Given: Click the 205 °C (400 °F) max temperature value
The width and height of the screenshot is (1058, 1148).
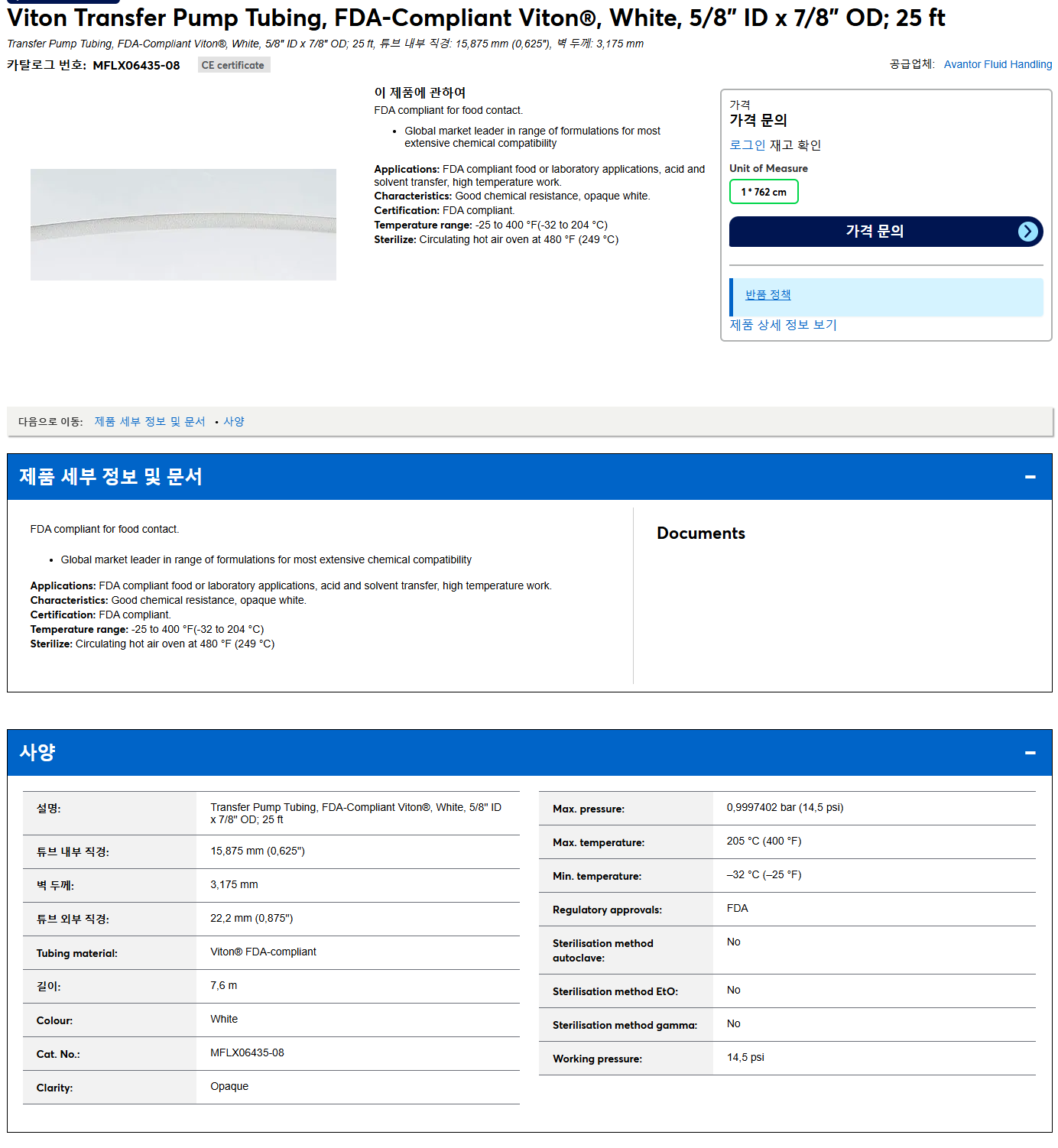Looking at the screenshot, I should (x=764, y=842).
